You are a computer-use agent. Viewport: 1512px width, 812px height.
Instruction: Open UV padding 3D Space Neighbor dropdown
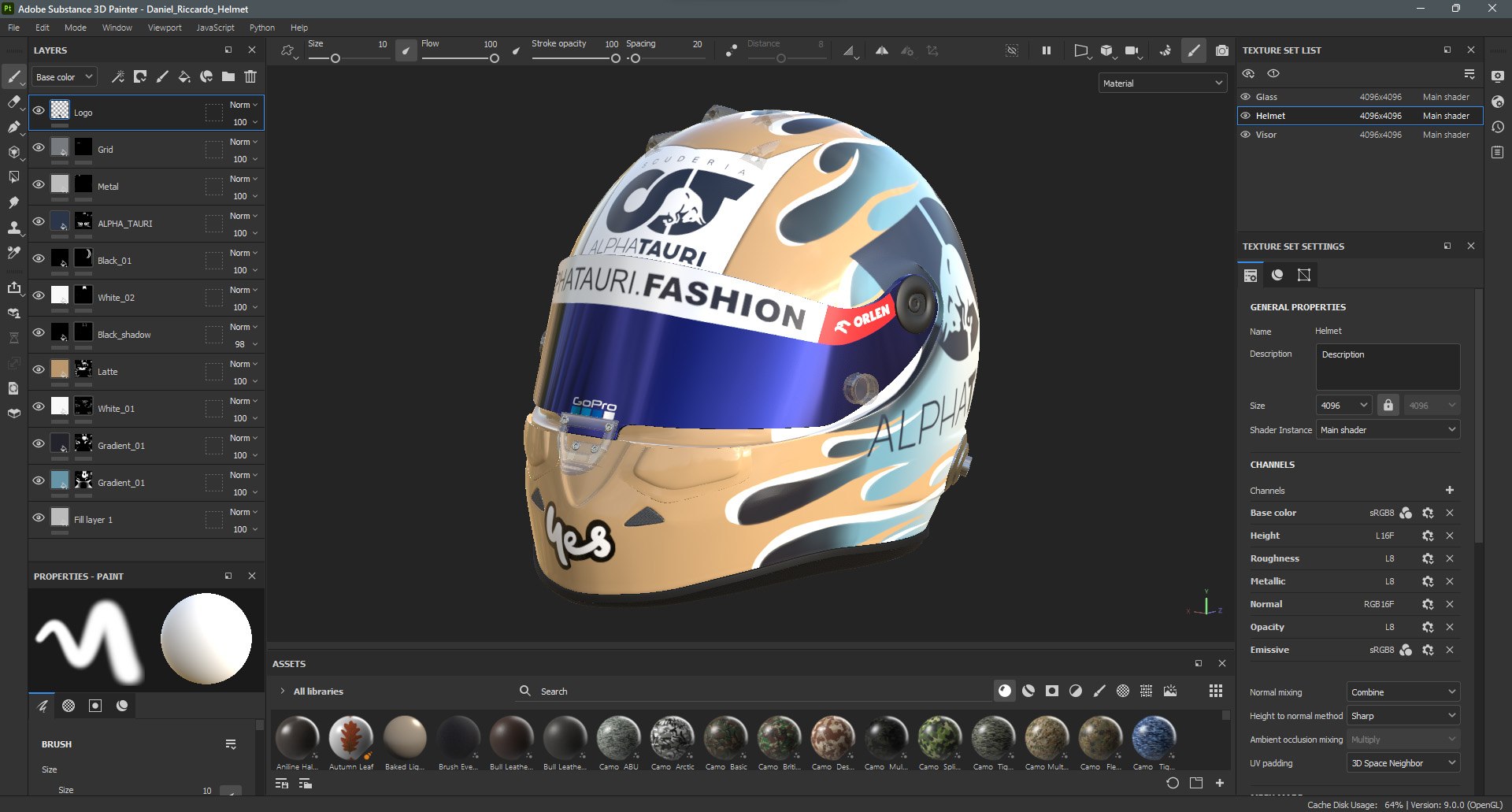pyautogui.click(x=1403, y=762)
